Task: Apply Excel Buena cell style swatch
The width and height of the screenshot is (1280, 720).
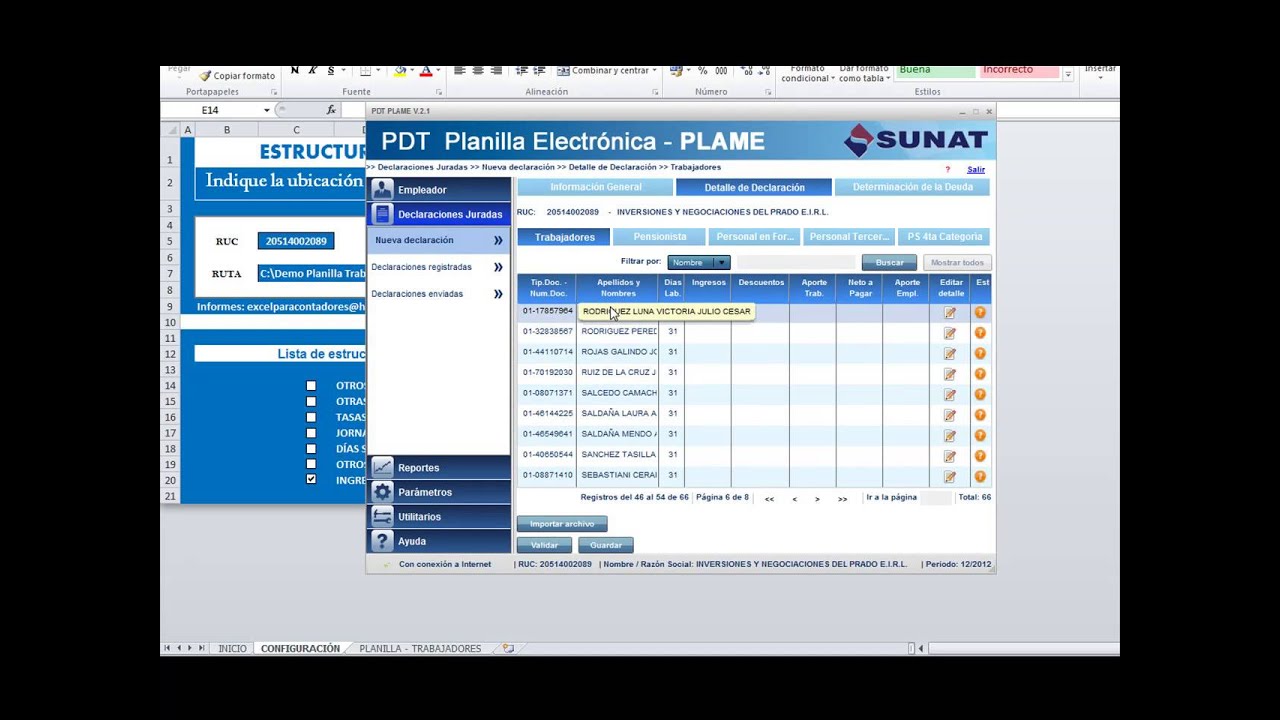Action: coord(935,71)
